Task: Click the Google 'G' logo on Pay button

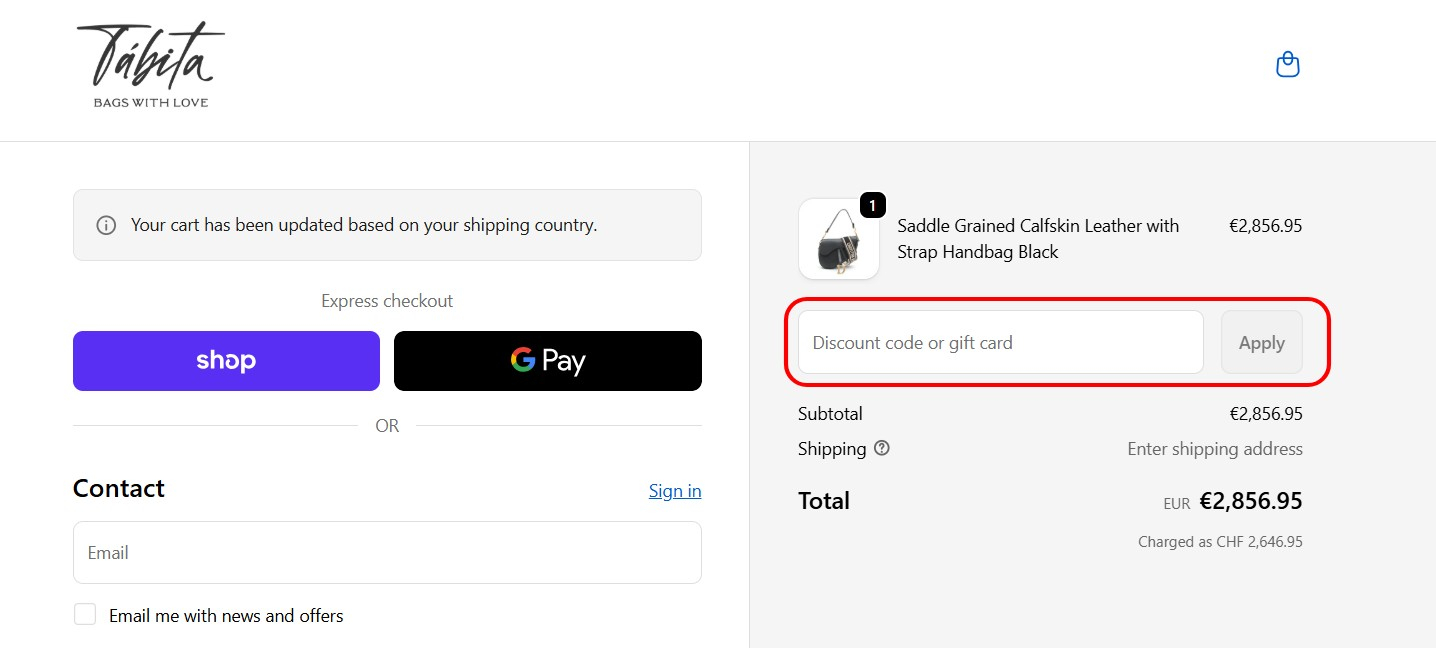Action: (x=522, y=361)
